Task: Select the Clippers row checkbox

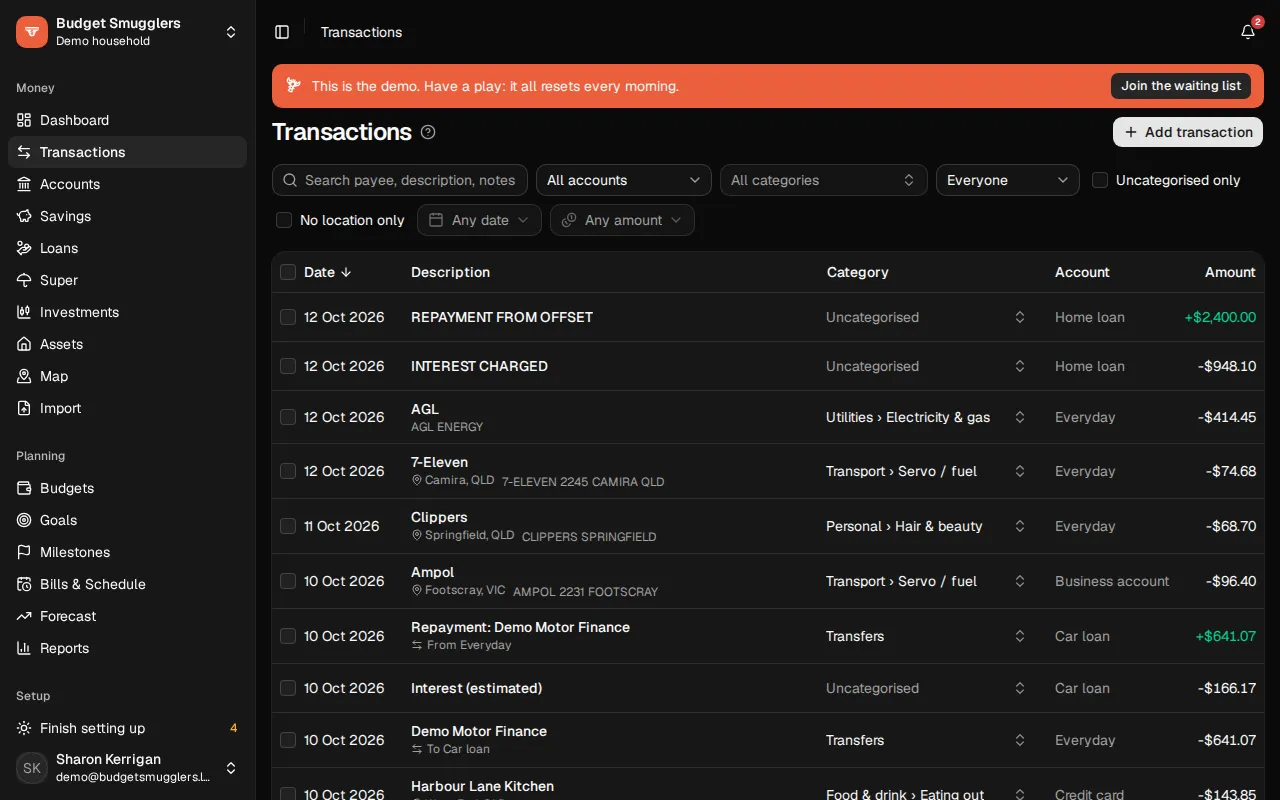Action: [288, 526]
